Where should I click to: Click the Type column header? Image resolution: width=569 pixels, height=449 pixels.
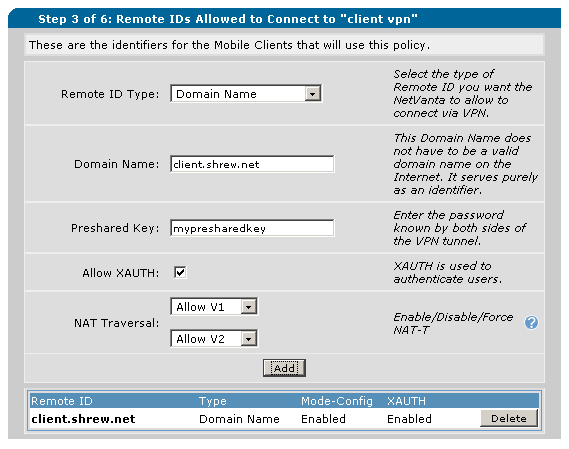213,401
